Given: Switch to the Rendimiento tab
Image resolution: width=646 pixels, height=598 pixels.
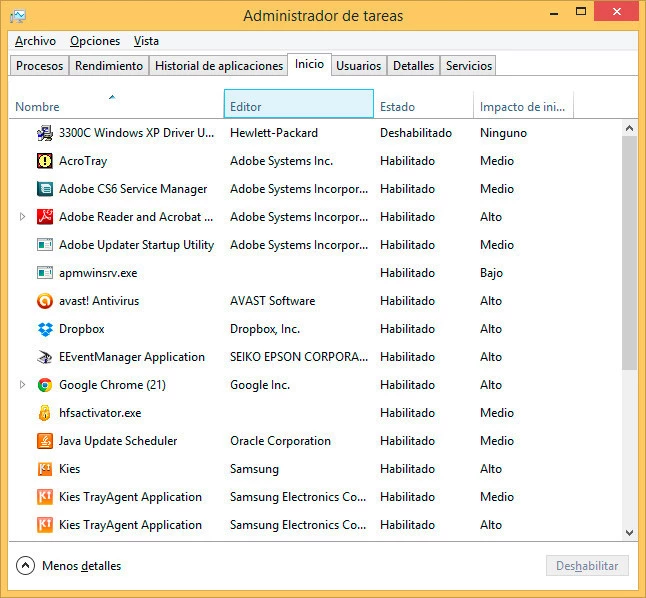Looking at the screenshot, I should tap(109, 66).
